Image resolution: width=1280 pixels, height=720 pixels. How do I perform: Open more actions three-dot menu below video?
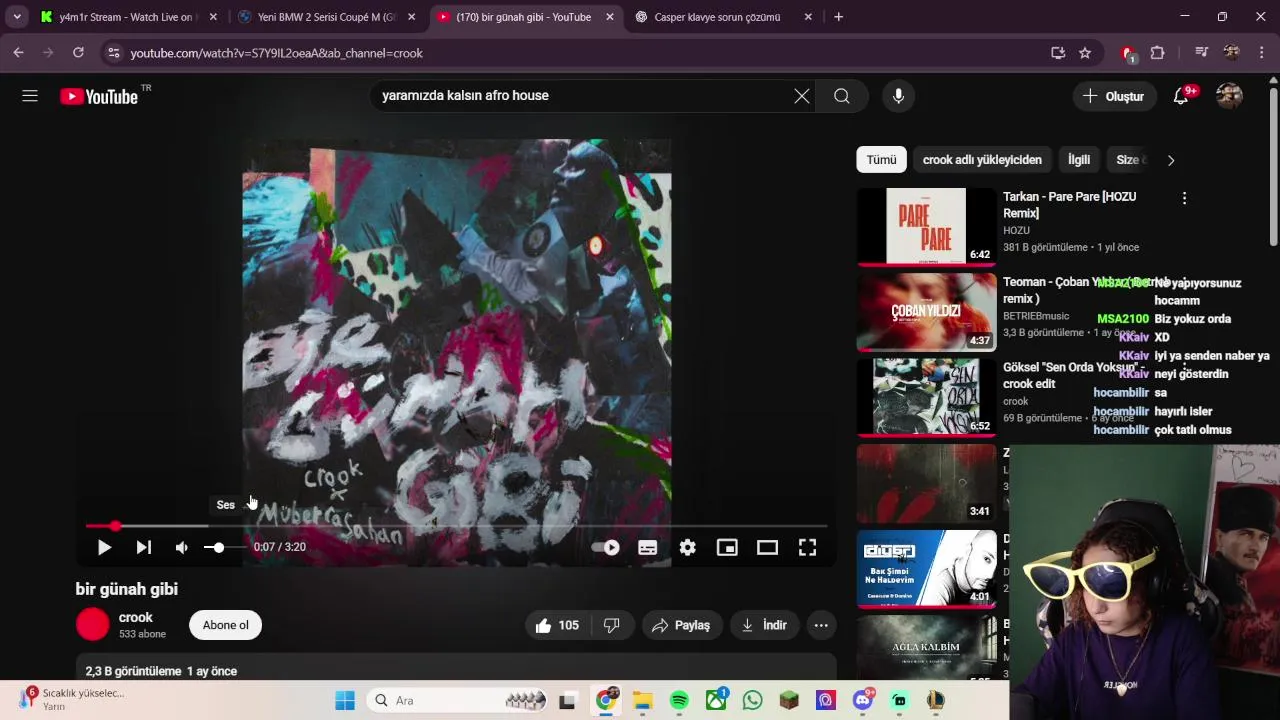821,625
